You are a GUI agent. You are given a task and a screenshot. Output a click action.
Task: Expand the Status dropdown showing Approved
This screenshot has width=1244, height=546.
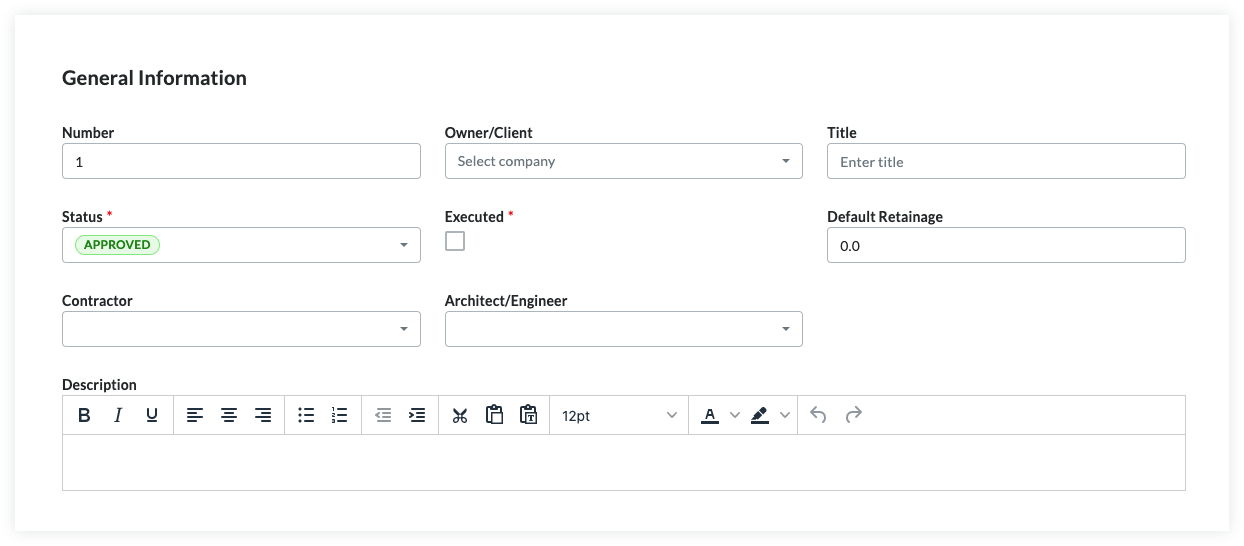point(241,245)
